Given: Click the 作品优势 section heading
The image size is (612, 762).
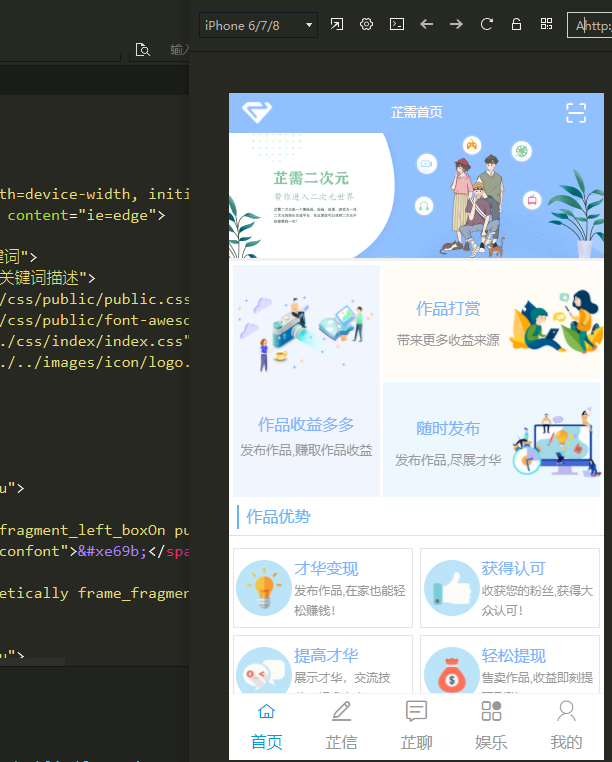Looking at the screenshot, I should (278, 517).
